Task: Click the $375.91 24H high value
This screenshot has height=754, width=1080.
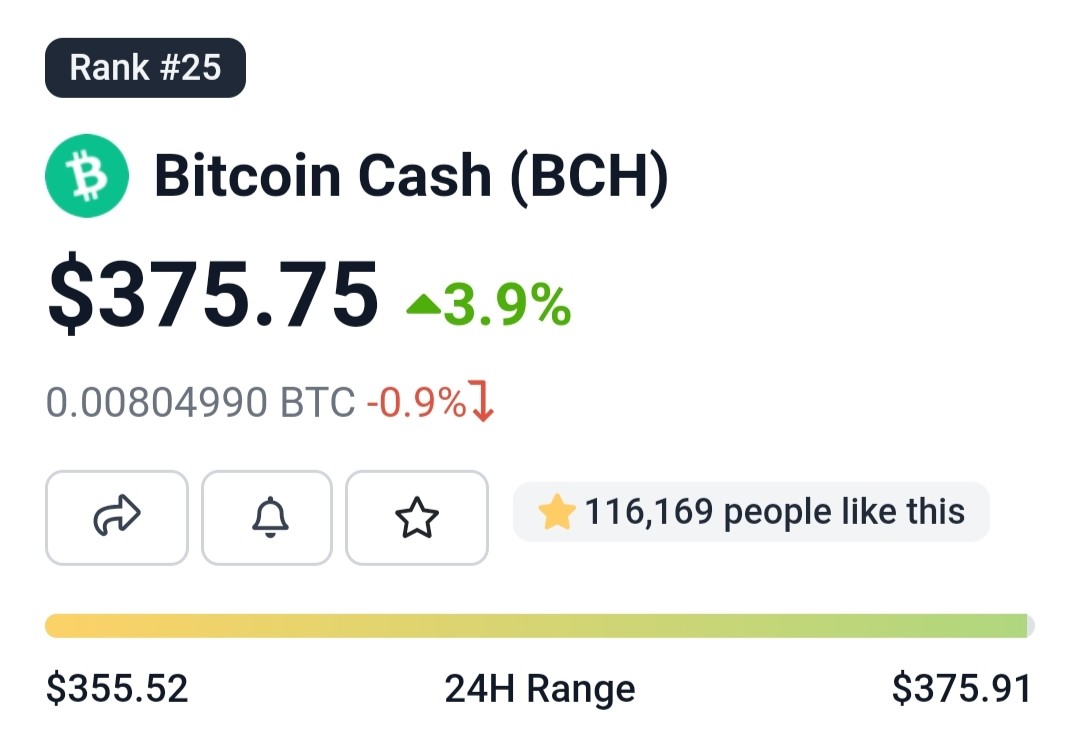Action: click(x=962, y=689)
